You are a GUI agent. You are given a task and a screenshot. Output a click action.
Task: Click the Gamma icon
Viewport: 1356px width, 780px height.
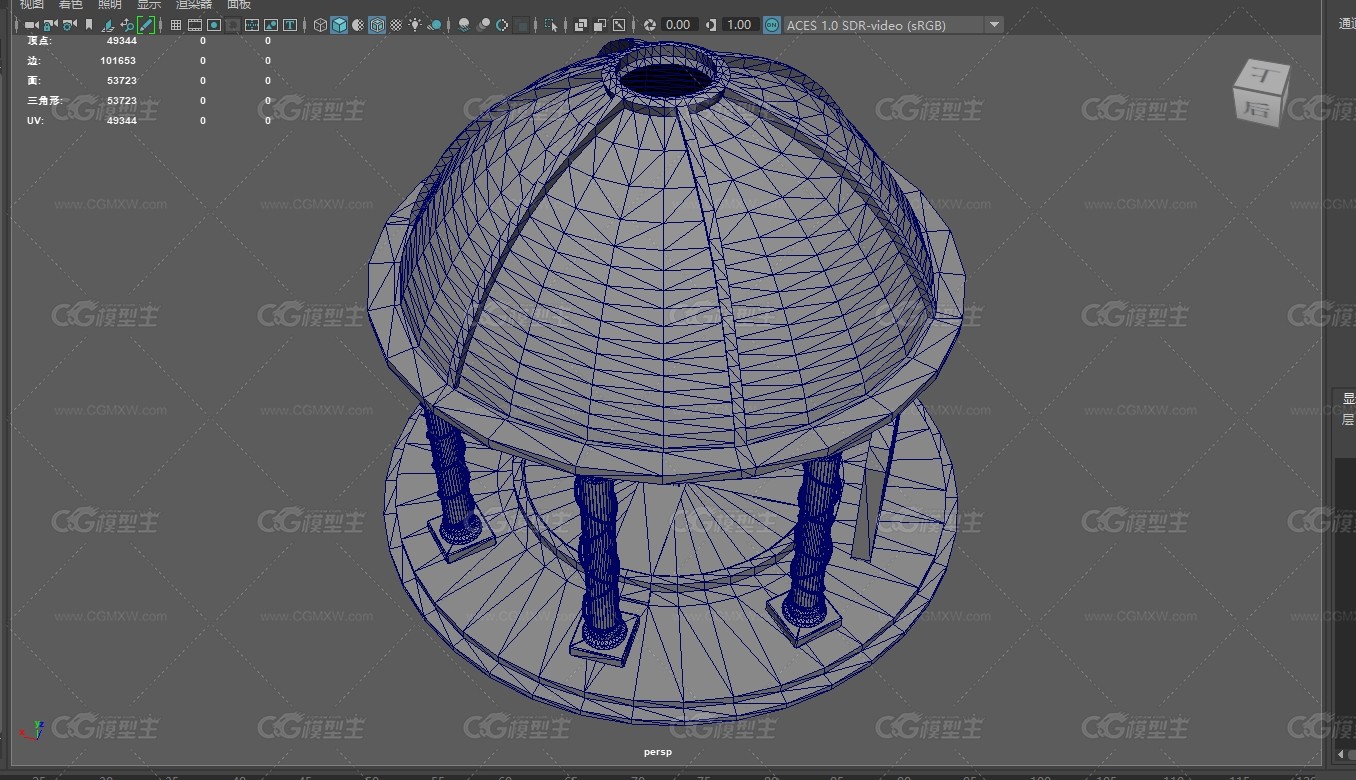click(x=710, y=25)
